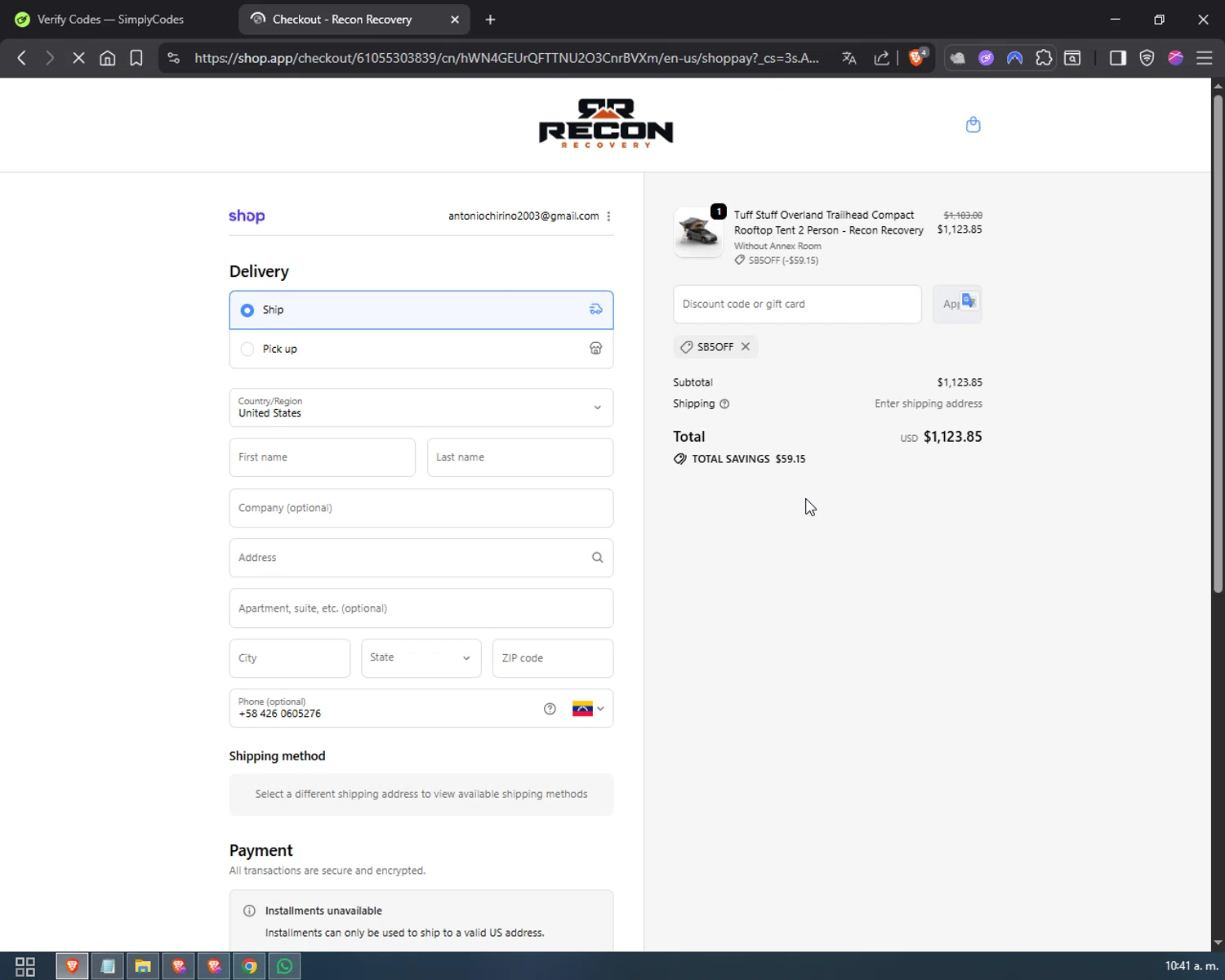This screenshot has height=980, width=1225.
Task: Open Brave Shields lion icon
Action: pos(917,57)
